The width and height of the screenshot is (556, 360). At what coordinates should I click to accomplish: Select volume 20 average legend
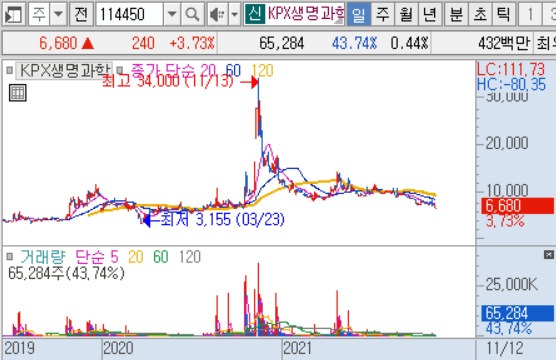(135, 256)
